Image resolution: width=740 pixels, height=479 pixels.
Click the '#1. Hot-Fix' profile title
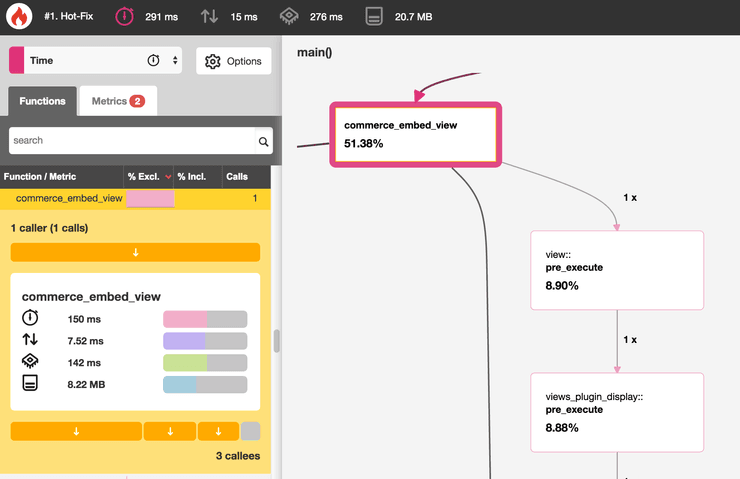[x=68, y=17]
